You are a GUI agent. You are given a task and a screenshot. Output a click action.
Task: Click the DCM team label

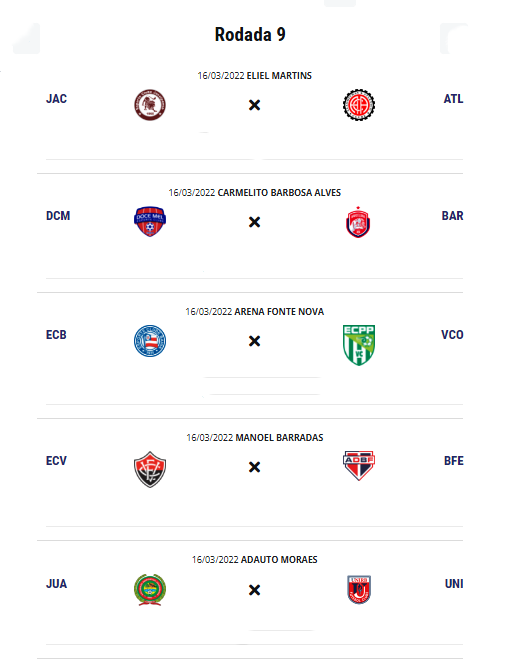coord(58,215)
